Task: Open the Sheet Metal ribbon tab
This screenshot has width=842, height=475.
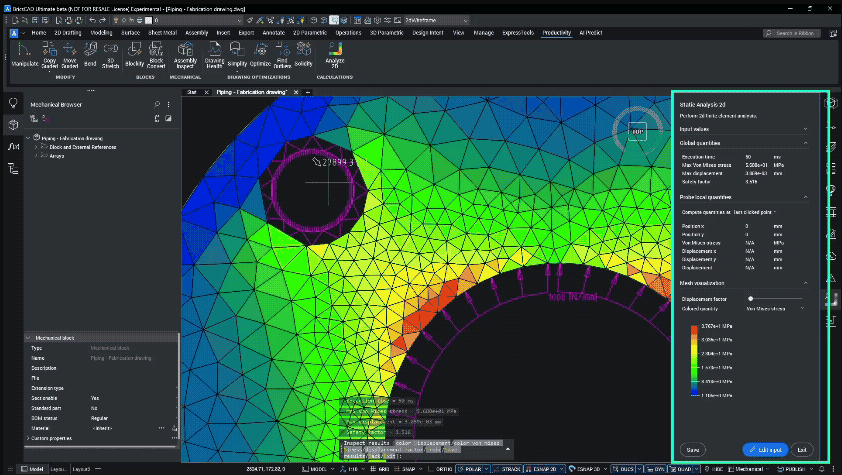Action: tap(162, 32)
